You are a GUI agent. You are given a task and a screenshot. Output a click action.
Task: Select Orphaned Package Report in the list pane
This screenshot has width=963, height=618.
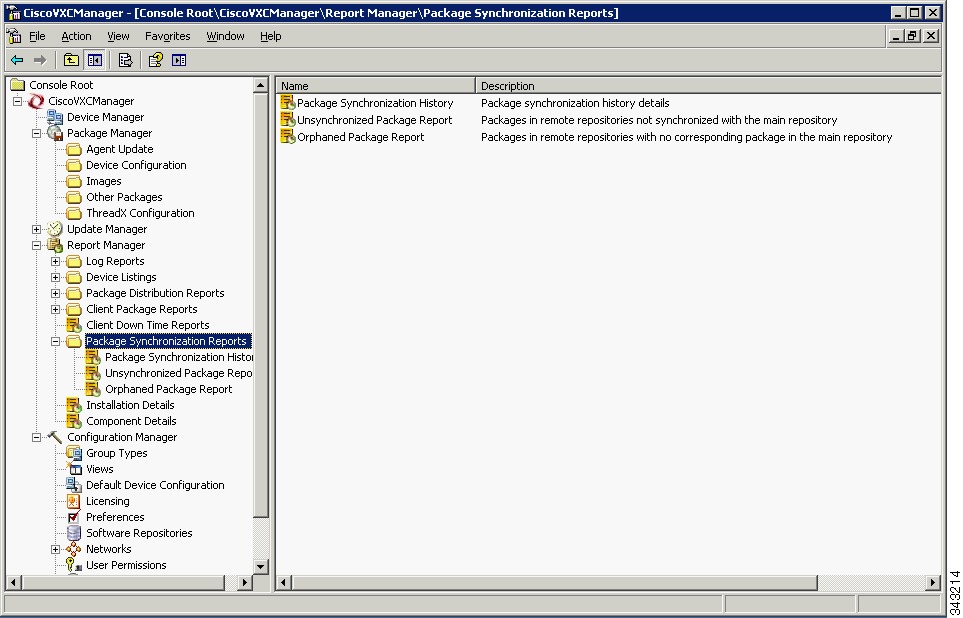click(361, 137)
